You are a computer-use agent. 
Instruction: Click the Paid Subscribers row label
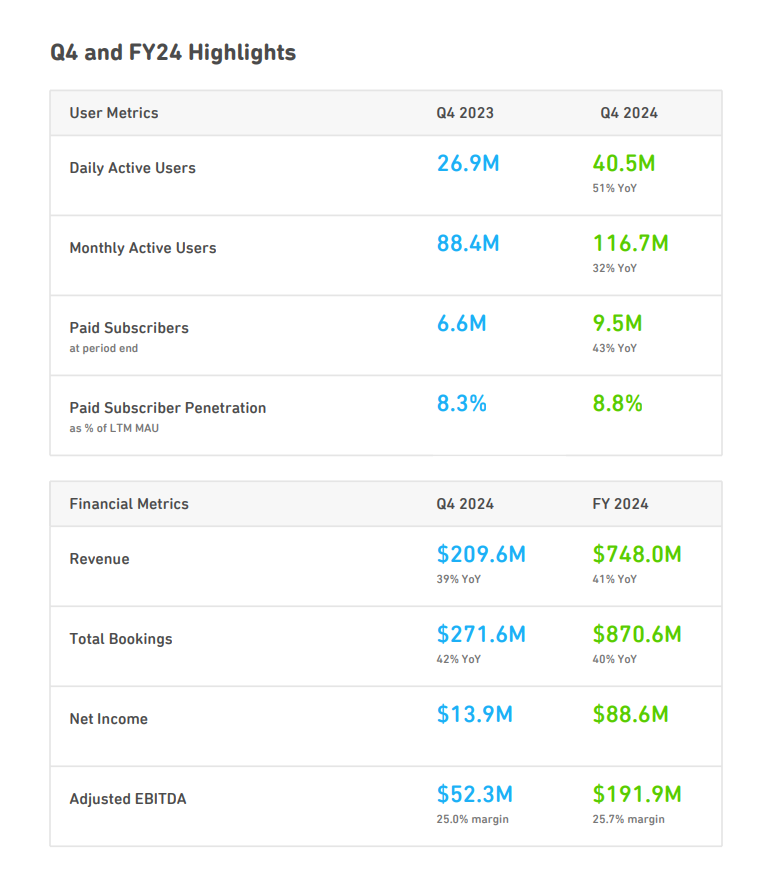click(128, 328)
